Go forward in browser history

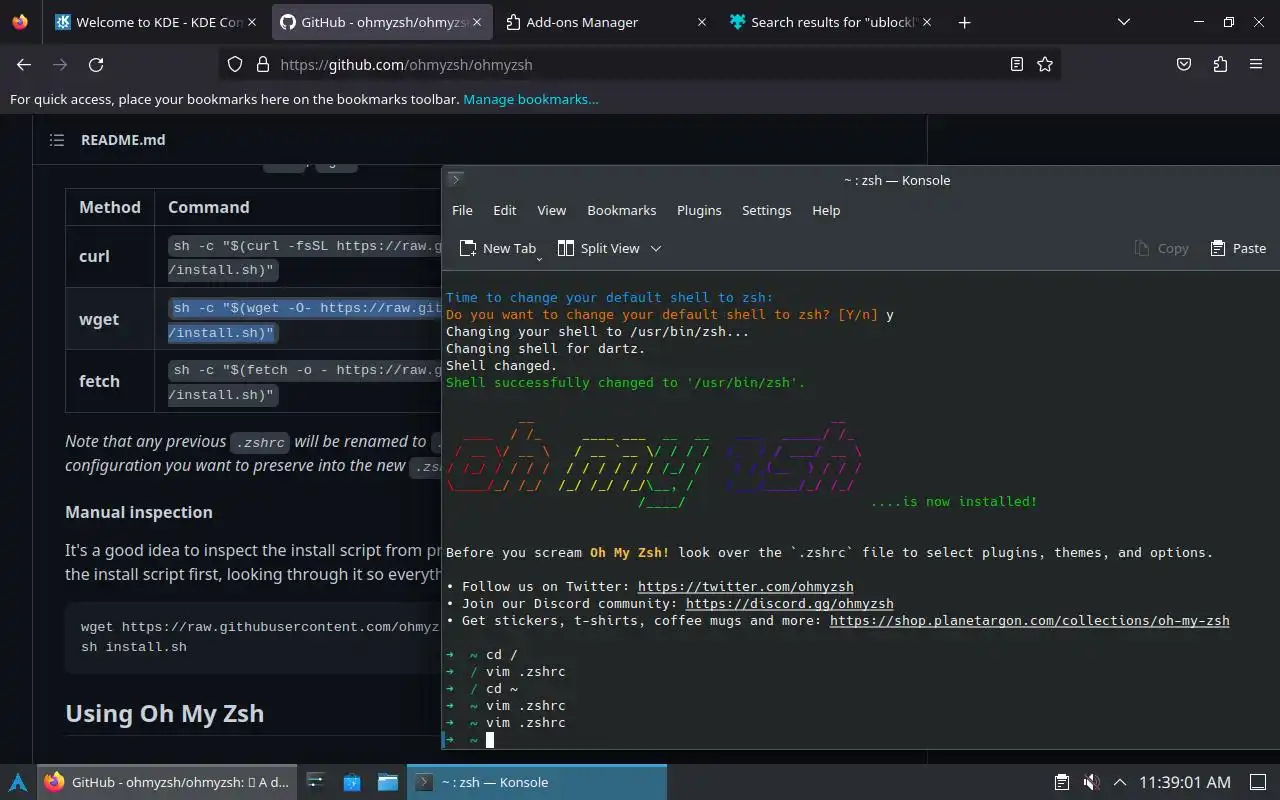point(60,64)
